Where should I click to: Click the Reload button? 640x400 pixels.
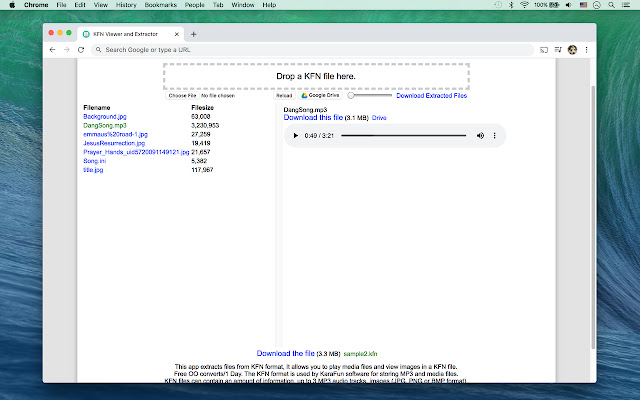pyautogui.click(x=284, y=96)
